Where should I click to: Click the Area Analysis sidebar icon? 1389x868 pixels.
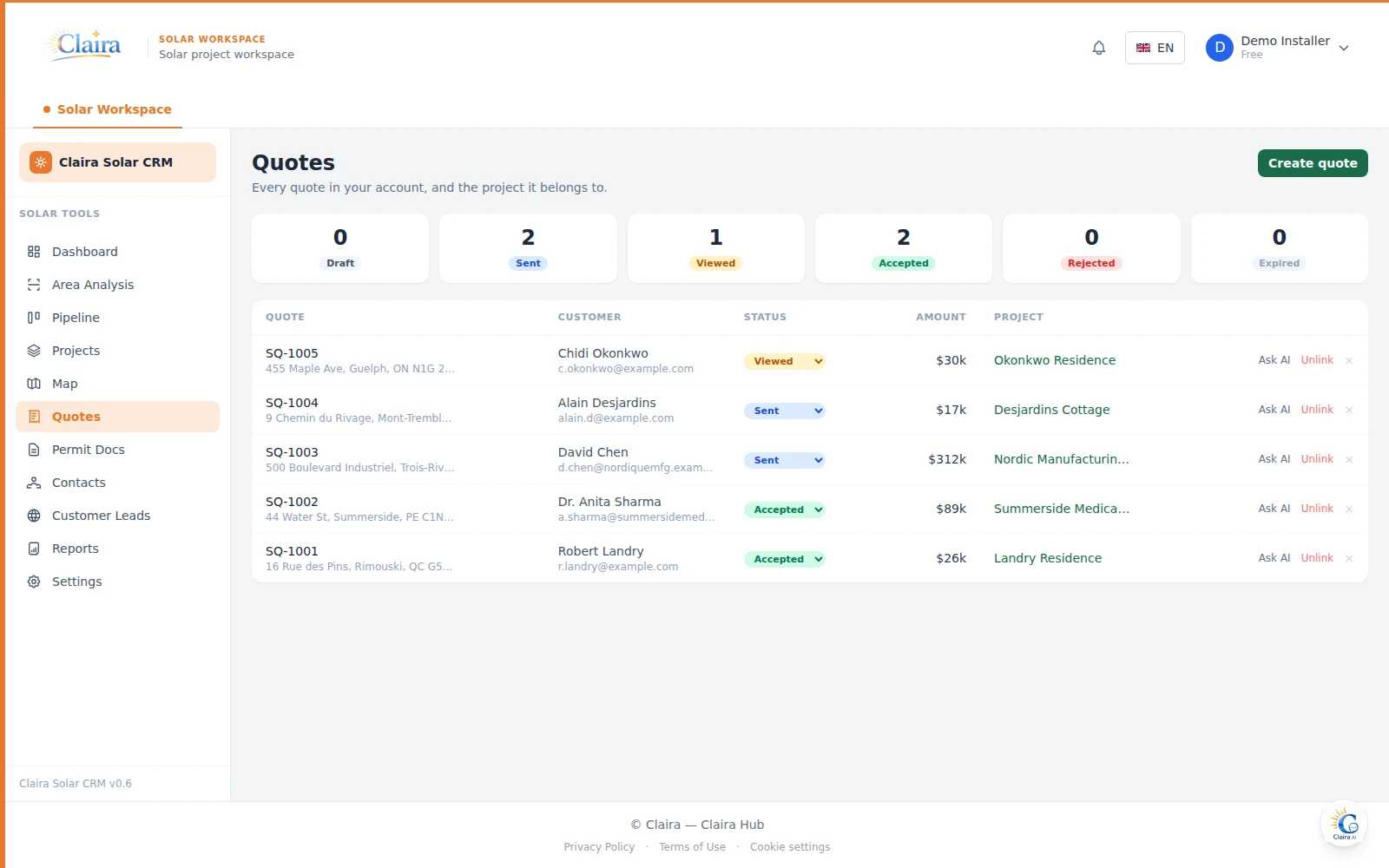34,285
